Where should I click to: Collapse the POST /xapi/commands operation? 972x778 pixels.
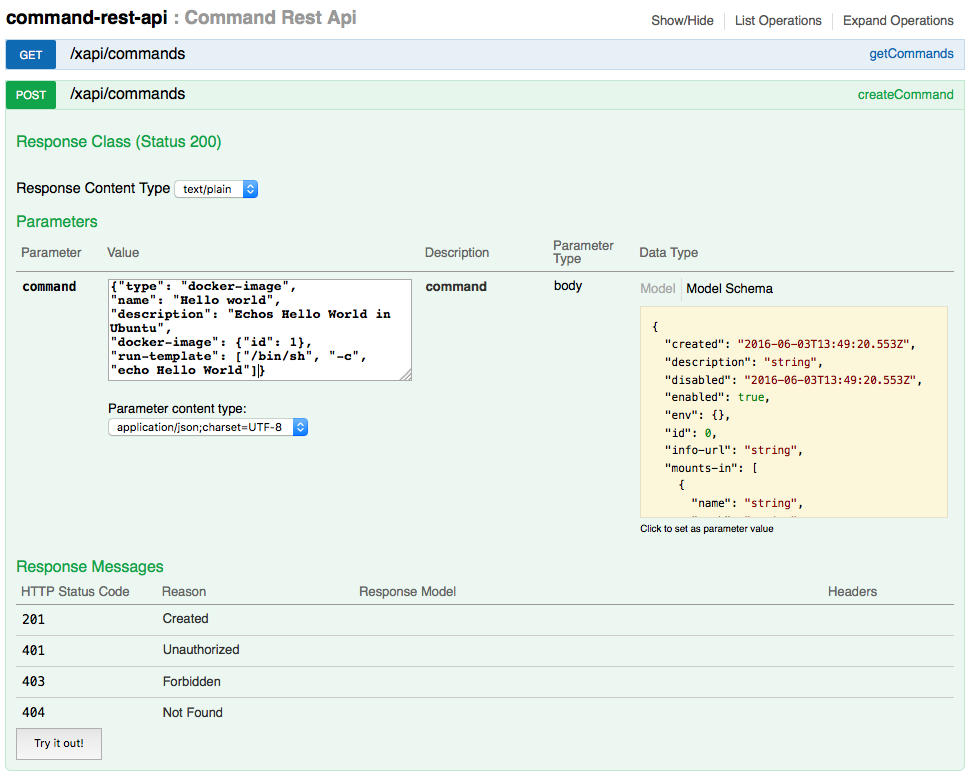pyautogui.click(x=127, y=94)
